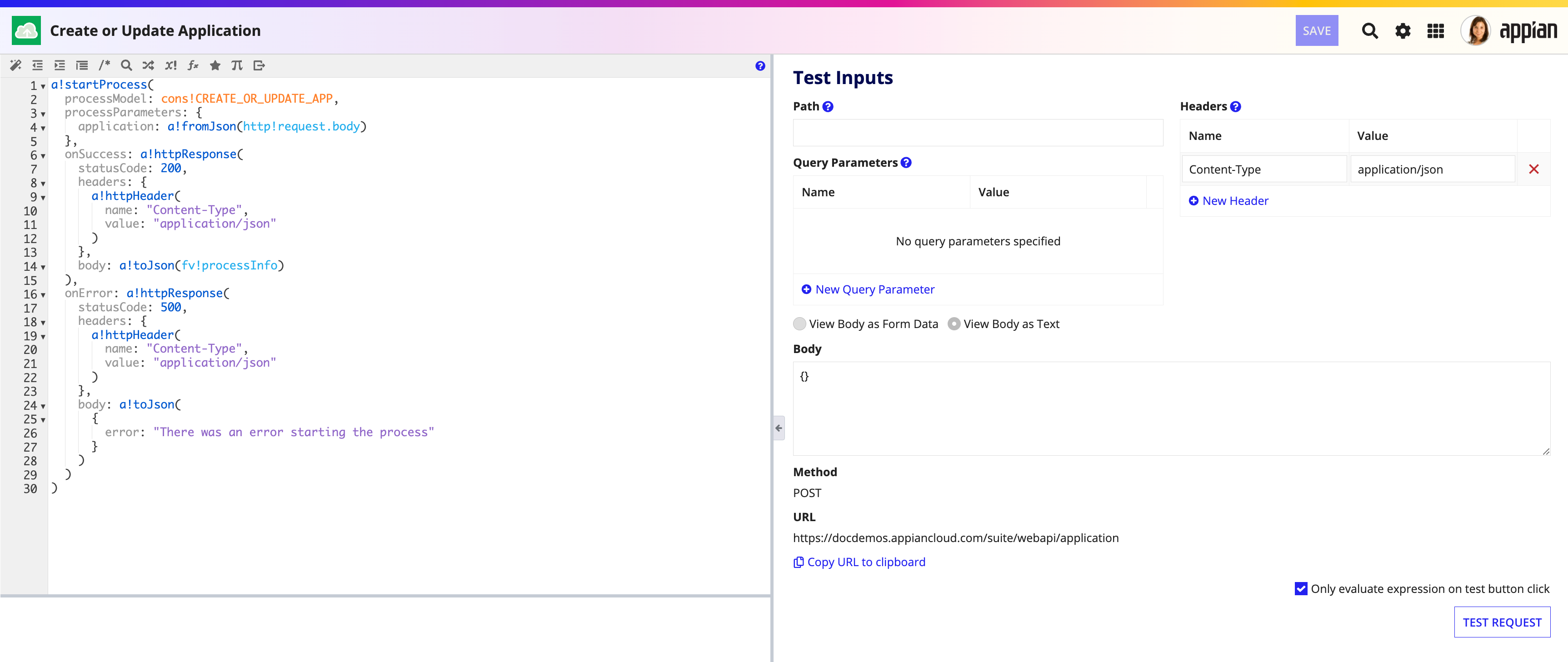This screenshot has width=1568, height=662.
Task: Click the outdent icon in editor toolbar
Action: (x=38, y=65)
